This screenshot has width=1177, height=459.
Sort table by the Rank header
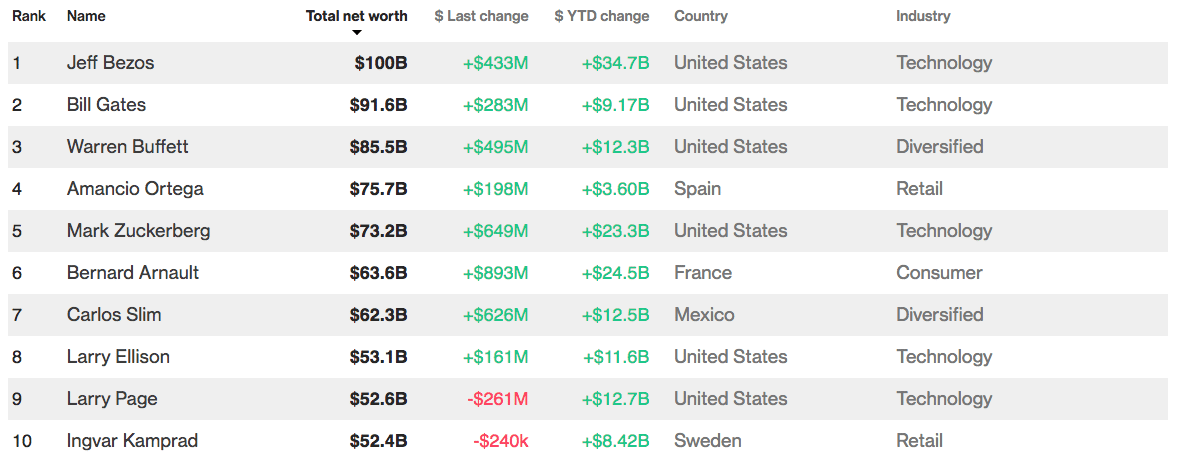coord(29,16)
